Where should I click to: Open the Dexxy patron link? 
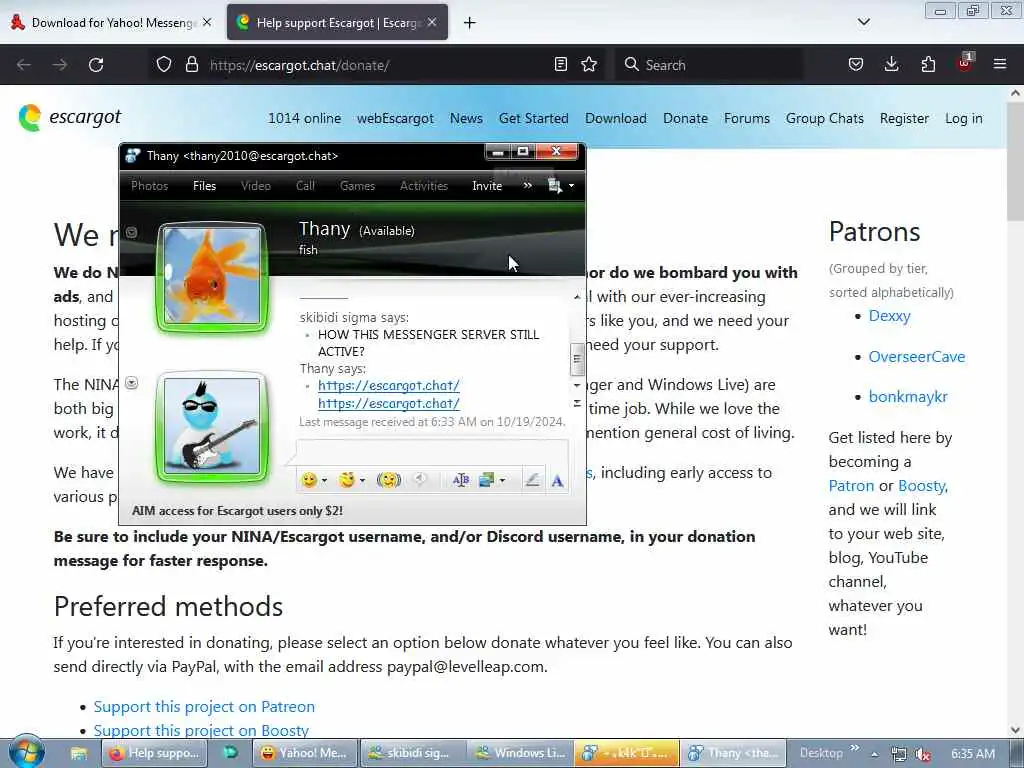click(x=889, y=316)
